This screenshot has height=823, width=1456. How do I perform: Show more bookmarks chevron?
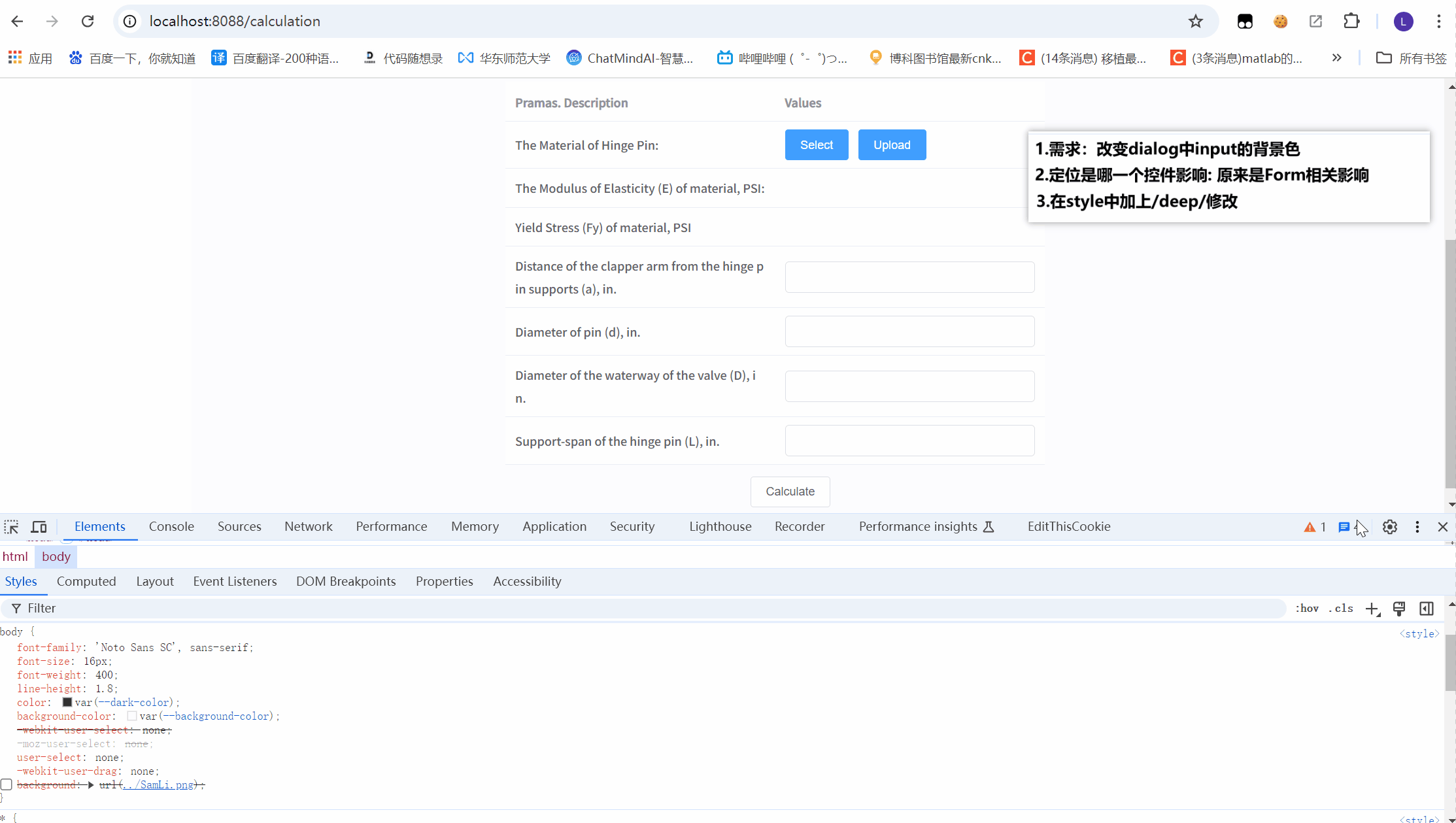[1337, 58]
